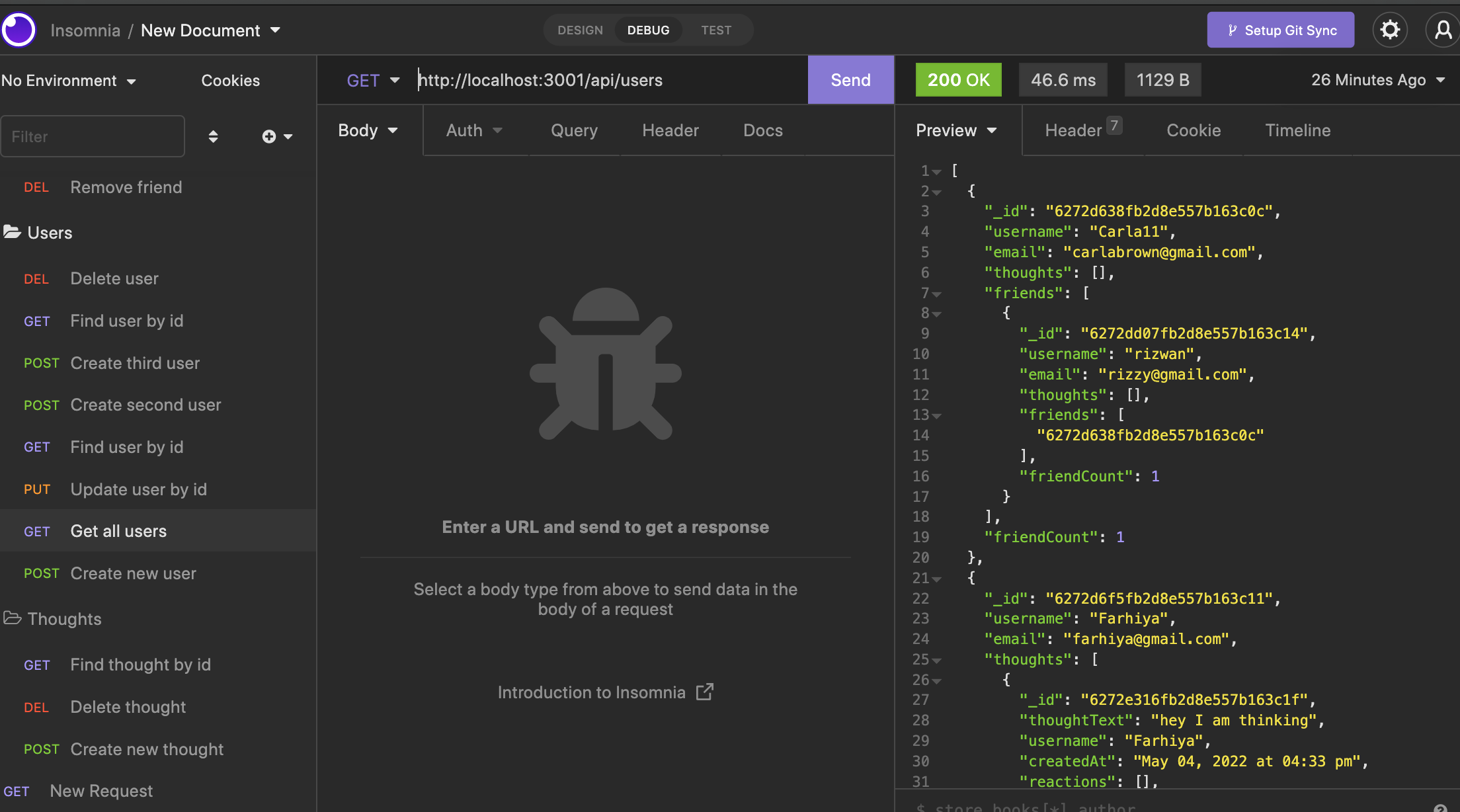The height and width of the screenshot is (812, 1460).
Task: Click the DEL icon for Delete thought
Action: coord(36,706)
